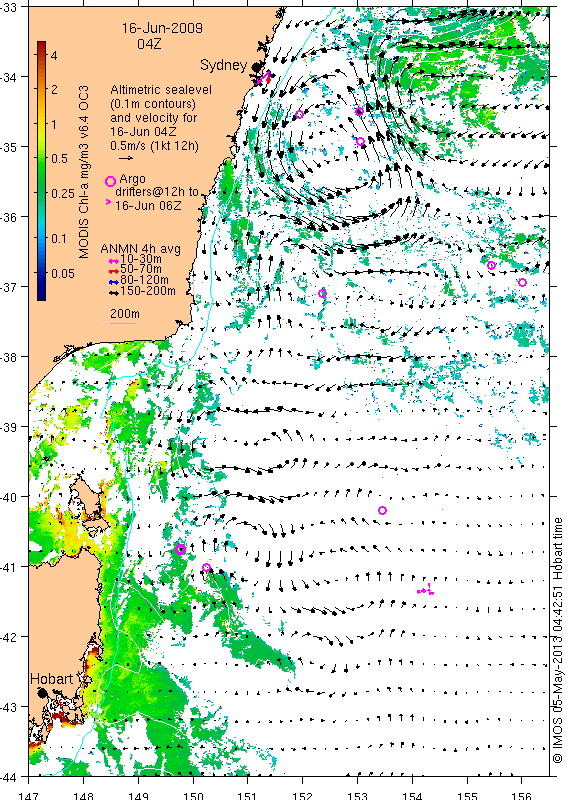Screen dimensions: 570x800
Task: Click the '0.5m/s (1kt 12h)' scale text
Action: tap(155, 146)
